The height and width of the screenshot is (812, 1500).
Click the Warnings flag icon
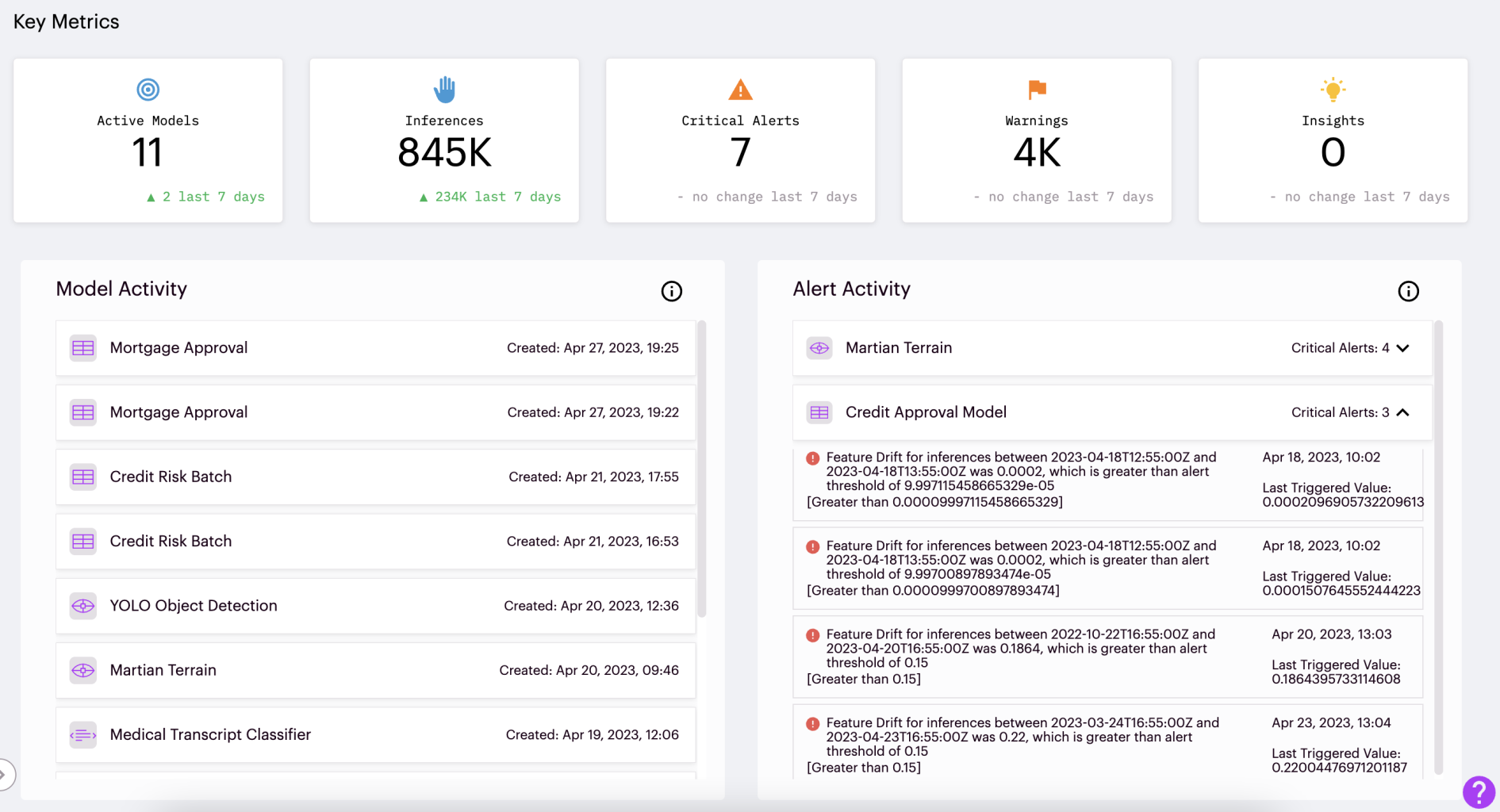pos(1037,90)
